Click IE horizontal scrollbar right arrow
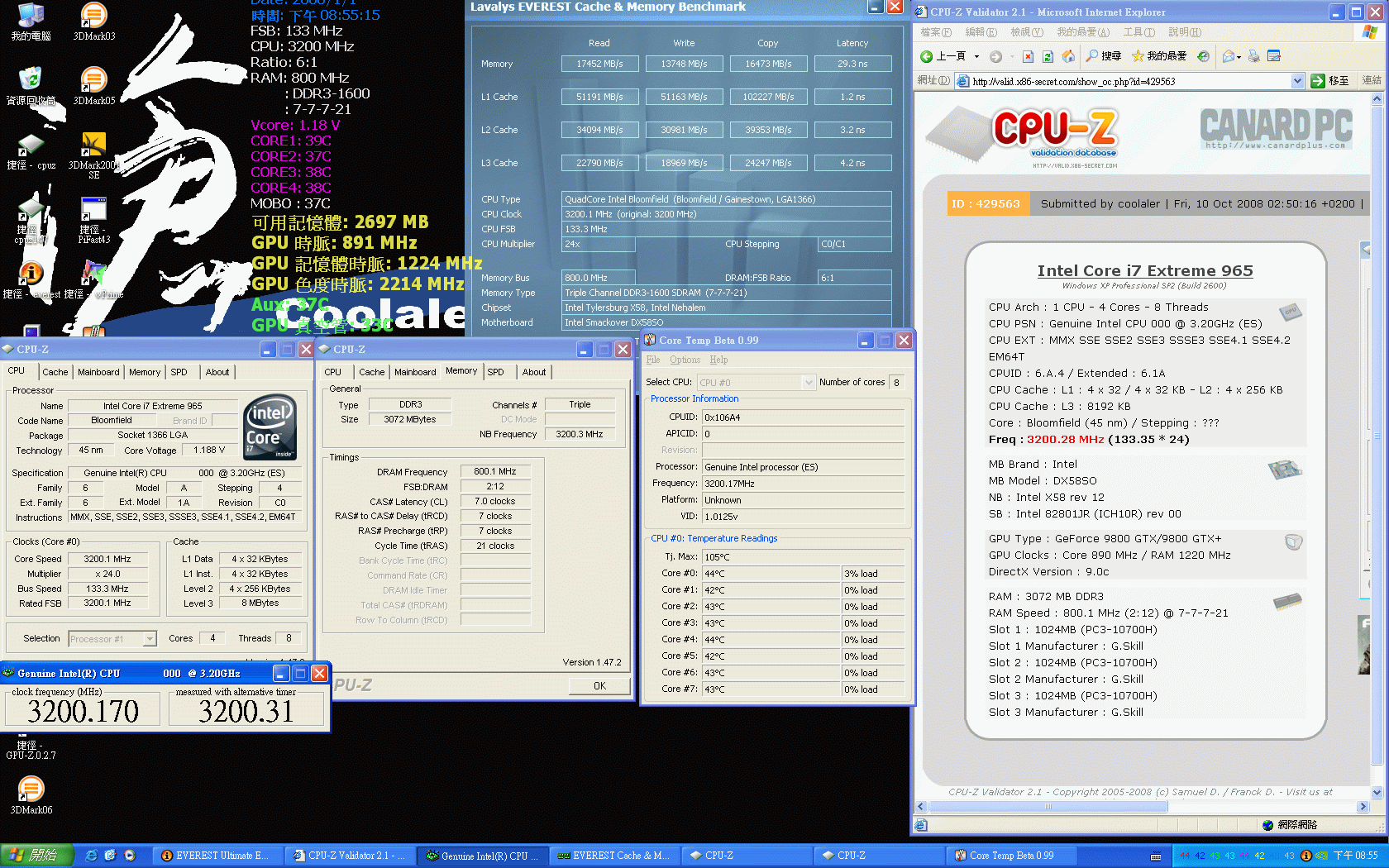This screenshot has width=1389, height=868. click(1363, 807)
